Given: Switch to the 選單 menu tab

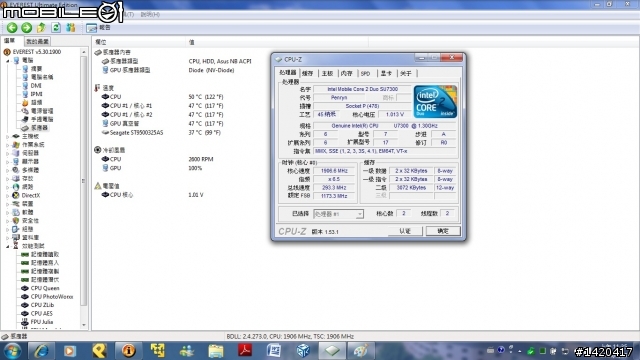Looking at the screenshot, I should click(10, 41).
